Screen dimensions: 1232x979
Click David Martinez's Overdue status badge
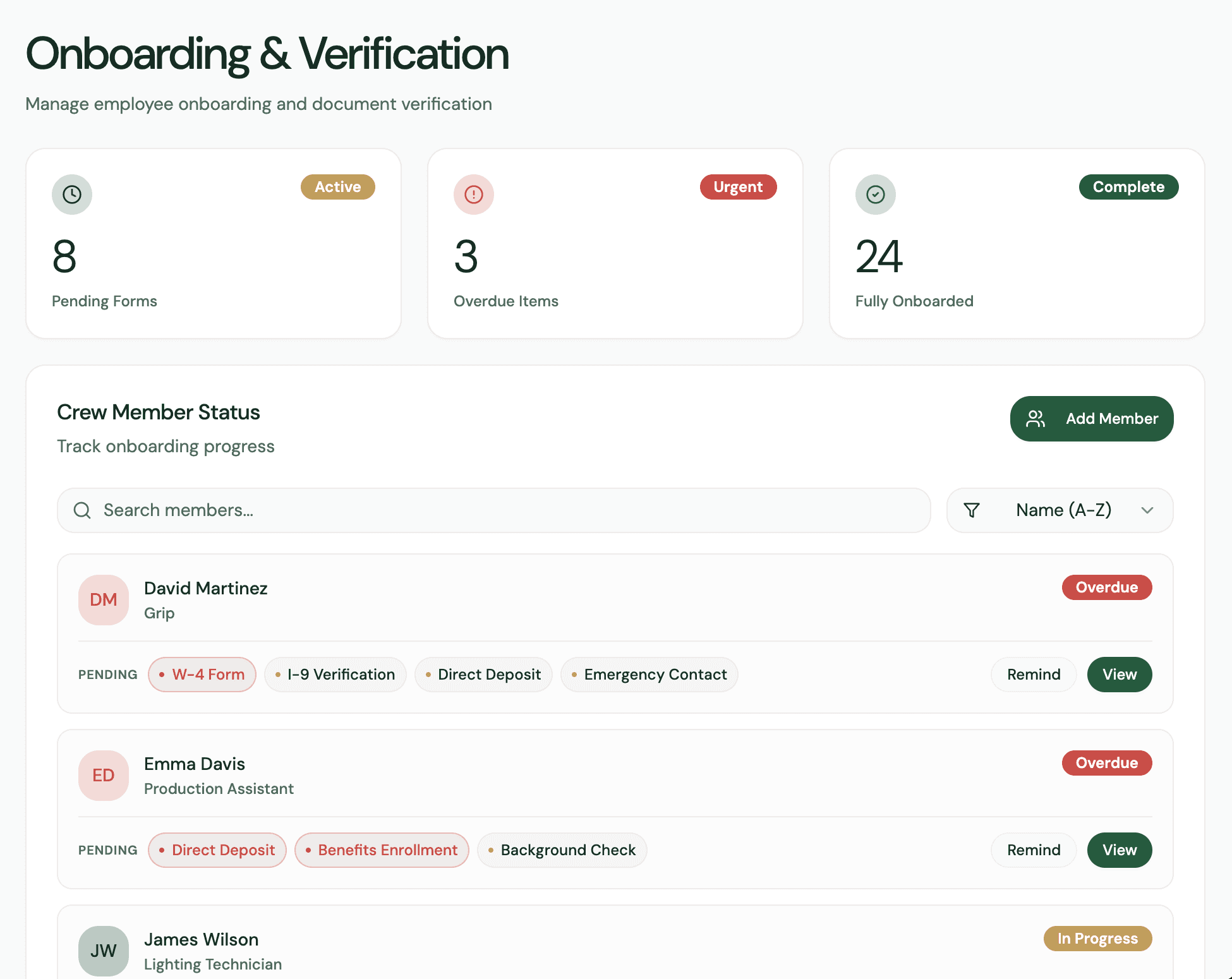coord(1106,587)
